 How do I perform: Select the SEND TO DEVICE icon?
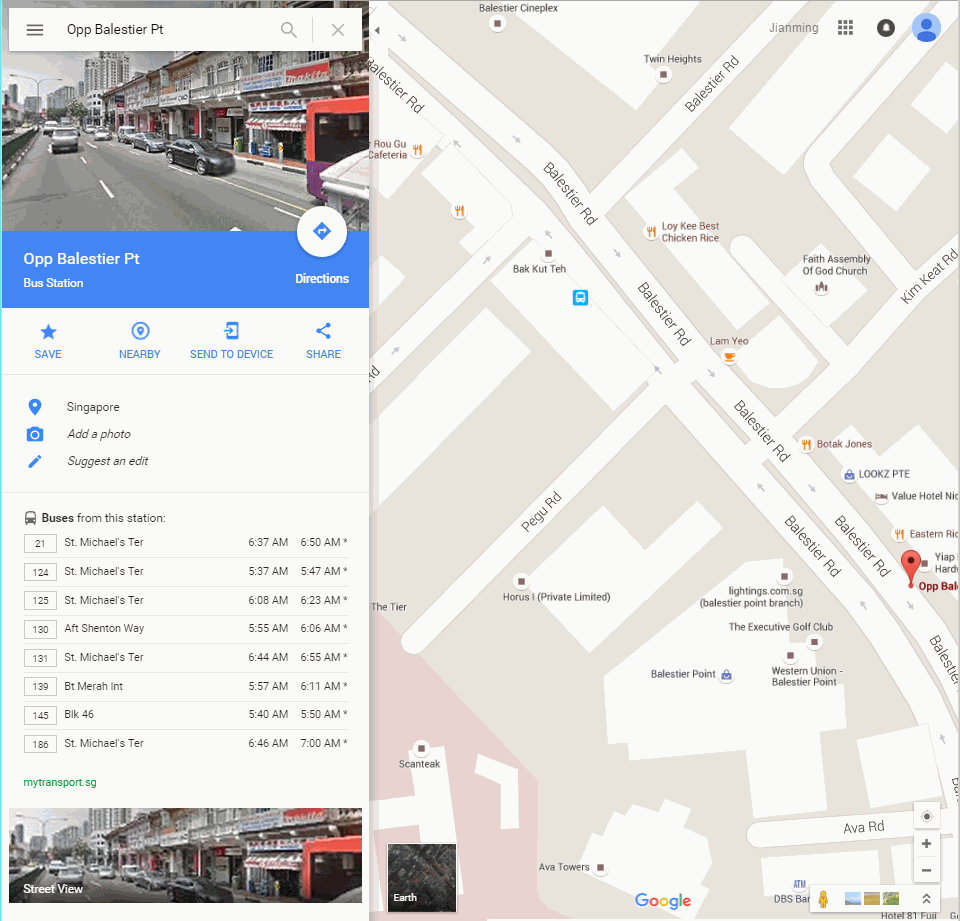click(x=231, y=330)
